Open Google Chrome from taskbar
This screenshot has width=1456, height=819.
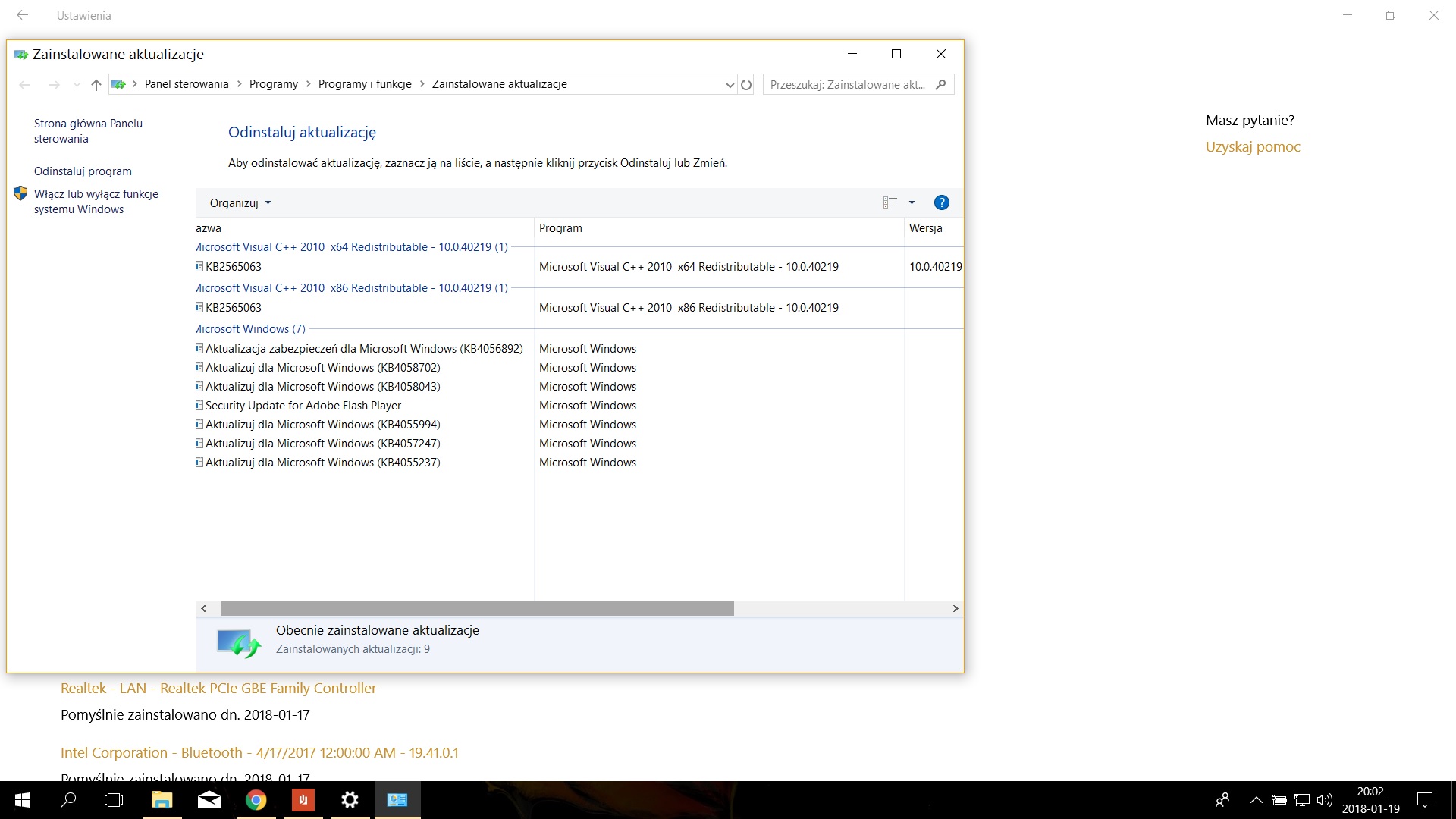pyautogui.click(x=256, y=800)
